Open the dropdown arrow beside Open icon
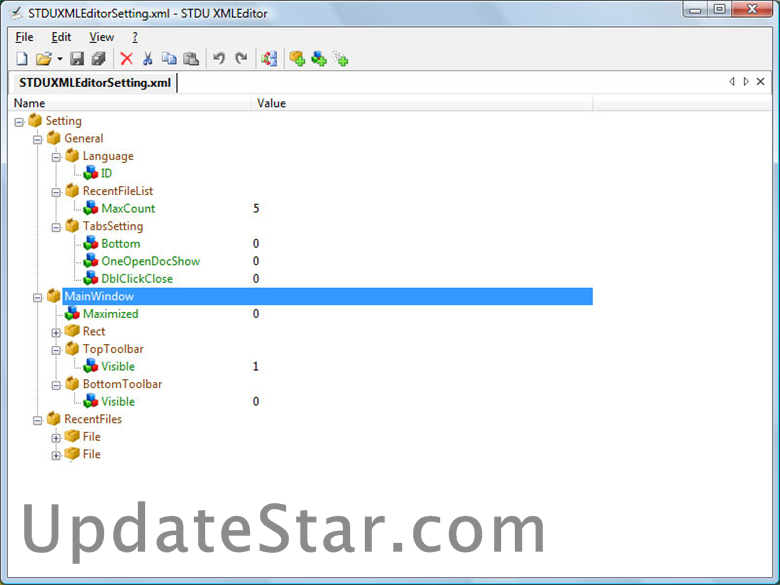This screenshot has height=585, width=780. pyautogui.click(x=60, y=59)
